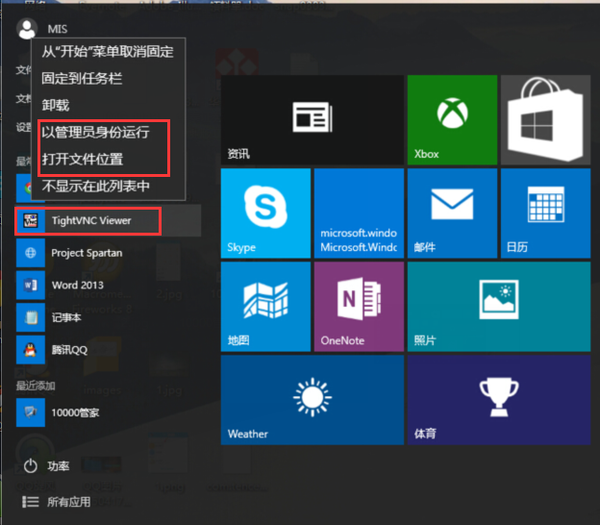Choose 固定到任务栏 from the context menu
The height and width of the screenshot is (525, 600).
(x=108, y=78)
